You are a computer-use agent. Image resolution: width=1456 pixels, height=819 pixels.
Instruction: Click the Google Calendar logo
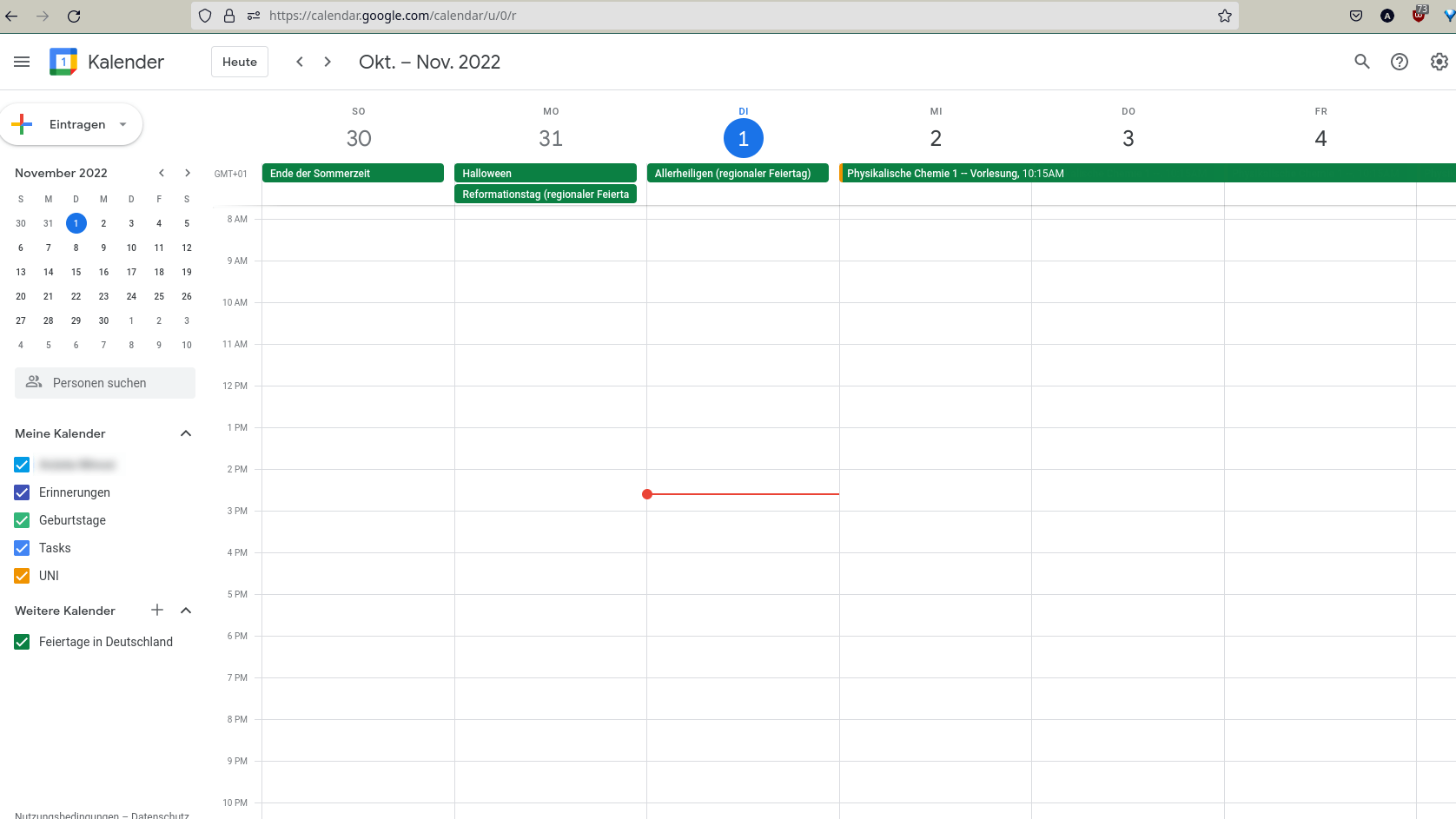click(x=63, y=62)
